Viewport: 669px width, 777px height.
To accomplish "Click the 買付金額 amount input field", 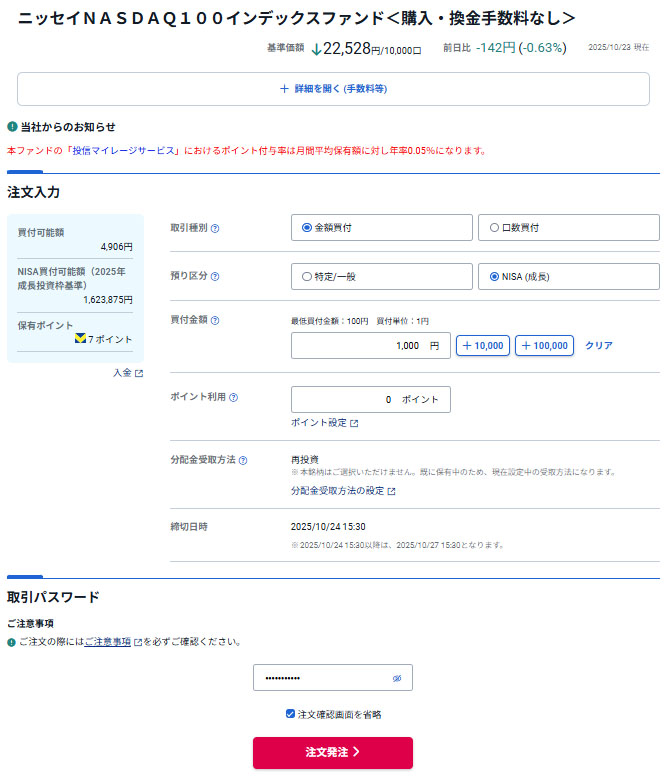I will pyautogui.click(x=370, y=346).
